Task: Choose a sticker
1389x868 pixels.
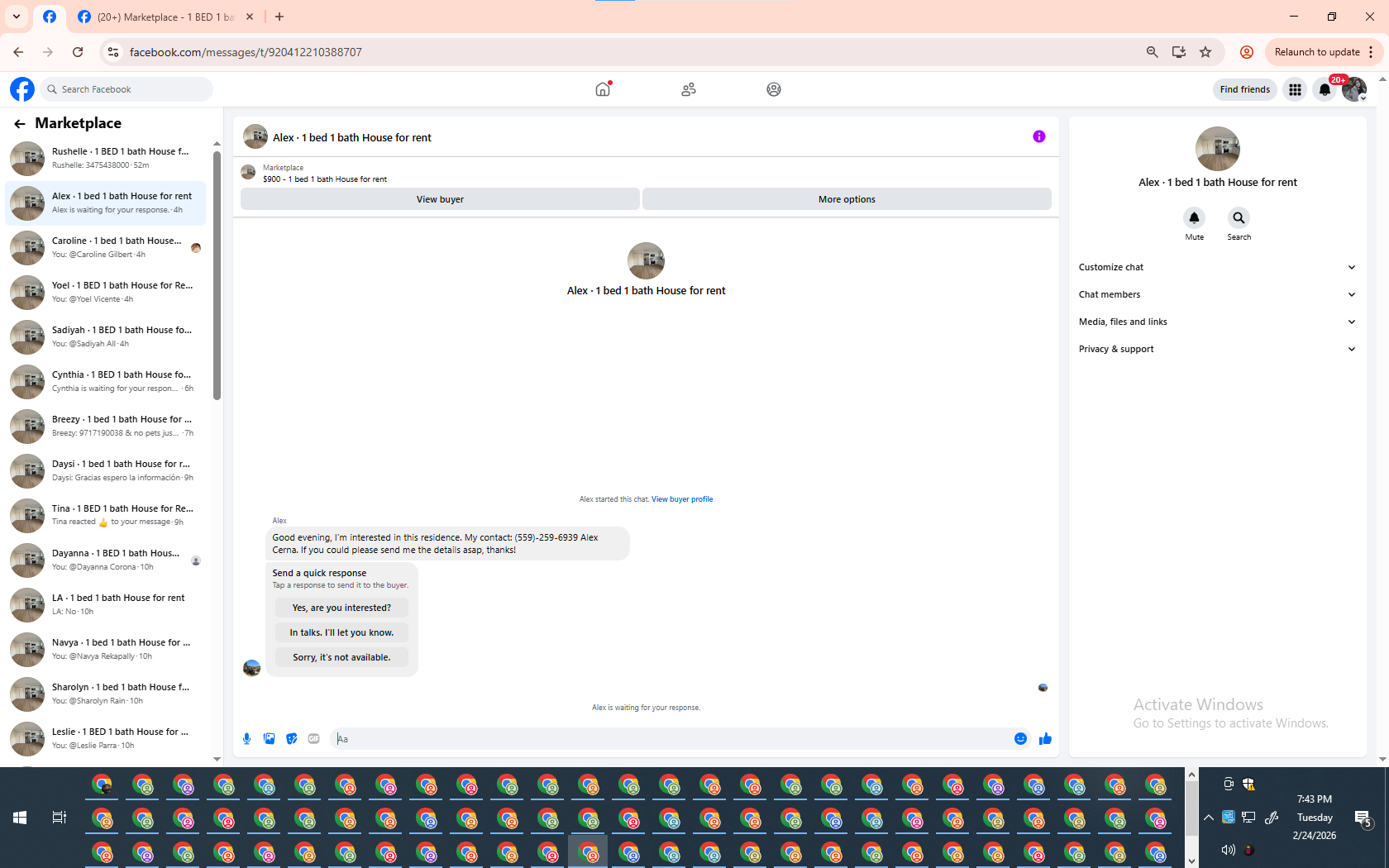Action: tap(292, 739)
